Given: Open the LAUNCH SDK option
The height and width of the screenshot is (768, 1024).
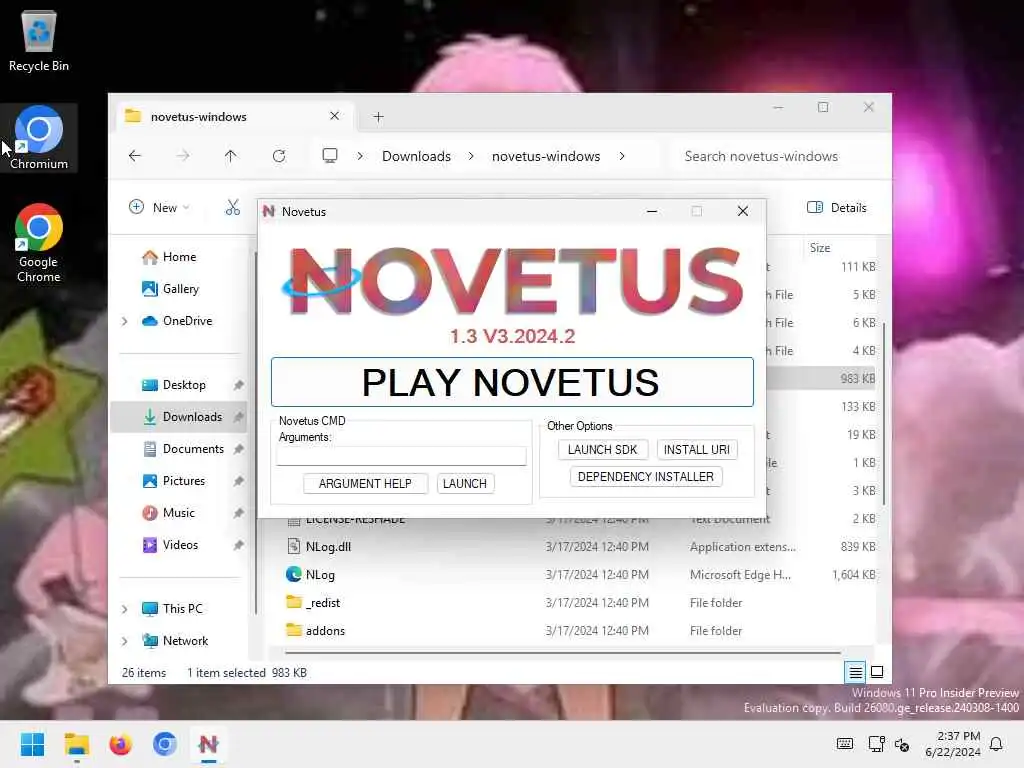Looking at the screenshot, I should 602,449.
